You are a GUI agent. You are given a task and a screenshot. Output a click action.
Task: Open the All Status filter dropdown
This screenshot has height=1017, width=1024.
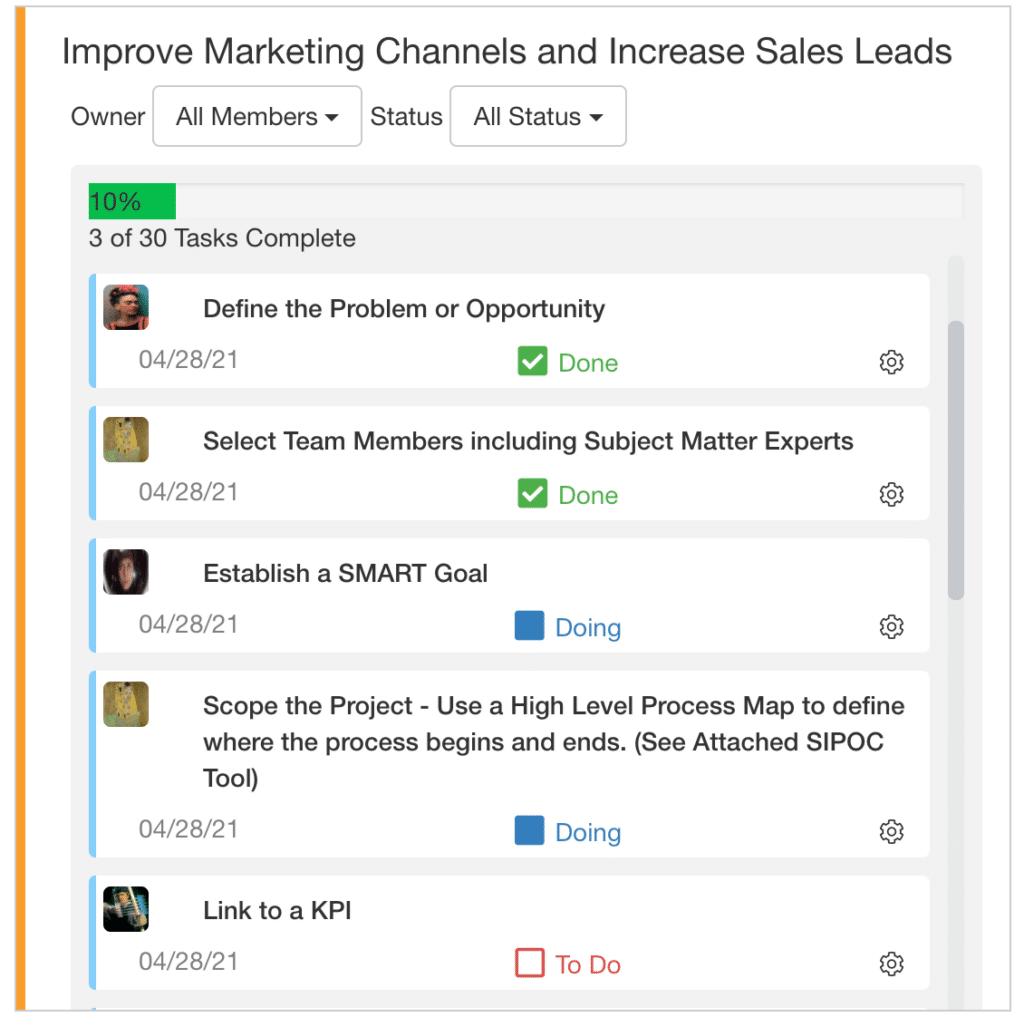coord(538,117)
